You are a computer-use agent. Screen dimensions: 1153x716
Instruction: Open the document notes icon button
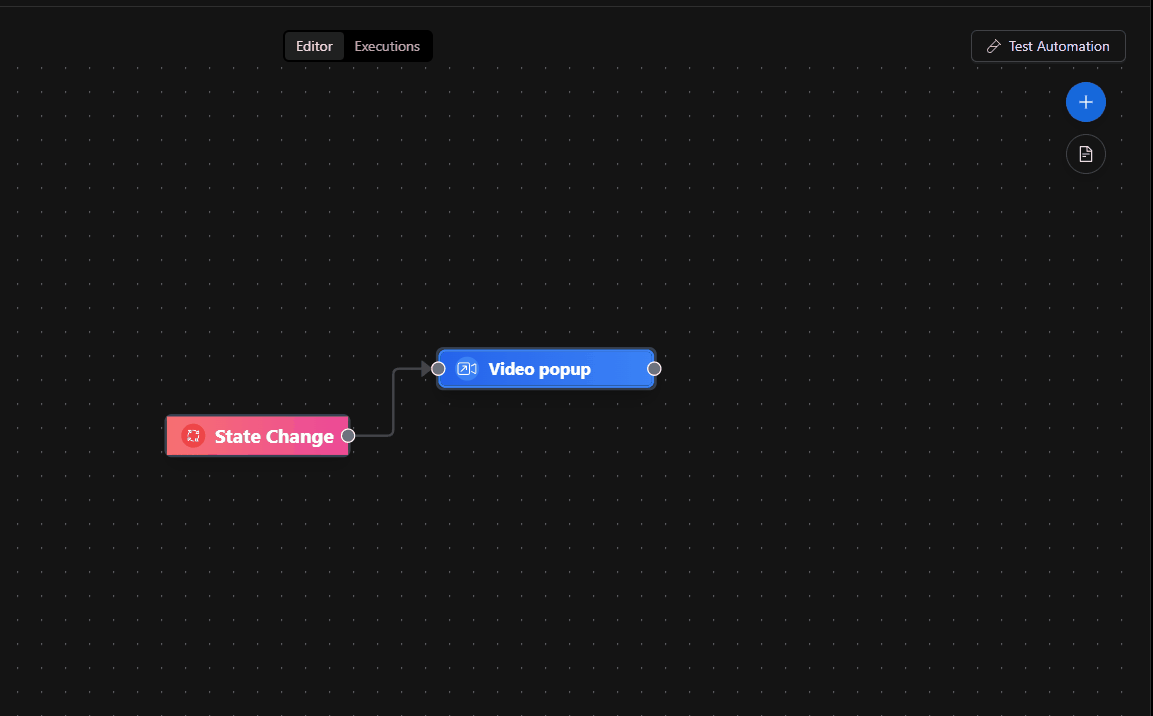pos(1085,154)
